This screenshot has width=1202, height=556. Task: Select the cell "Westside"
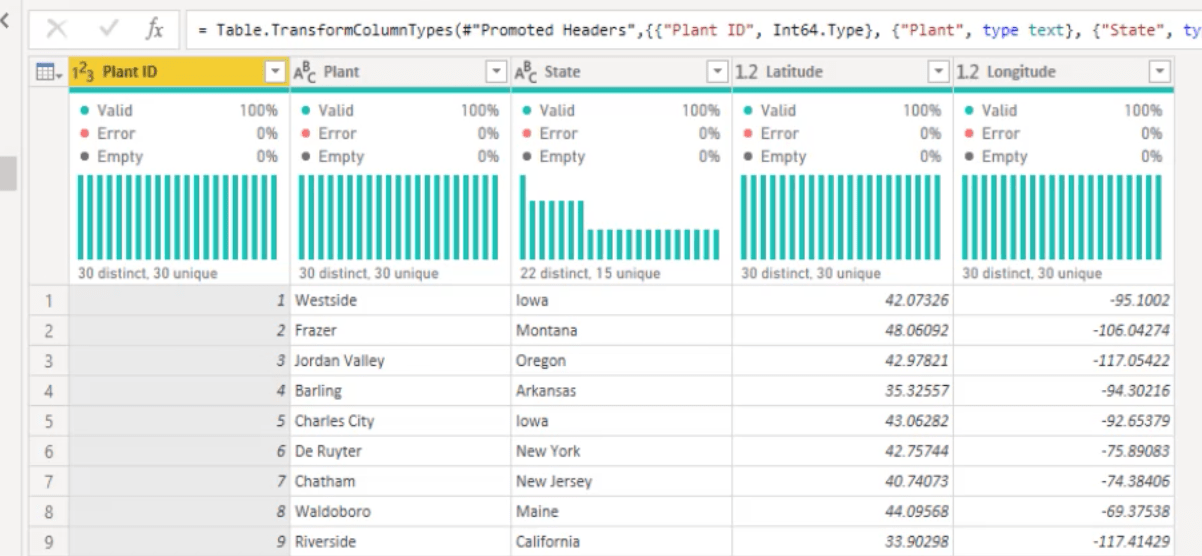coord(400,300)
